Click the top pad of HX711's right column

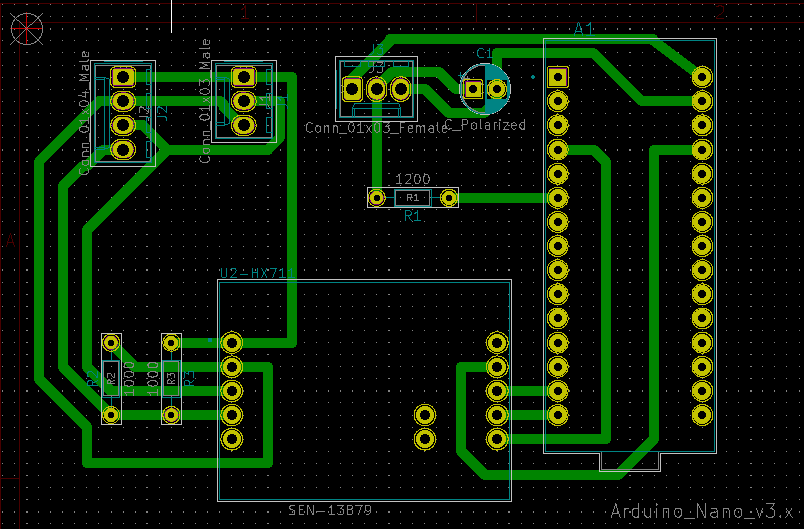point(497,342)
